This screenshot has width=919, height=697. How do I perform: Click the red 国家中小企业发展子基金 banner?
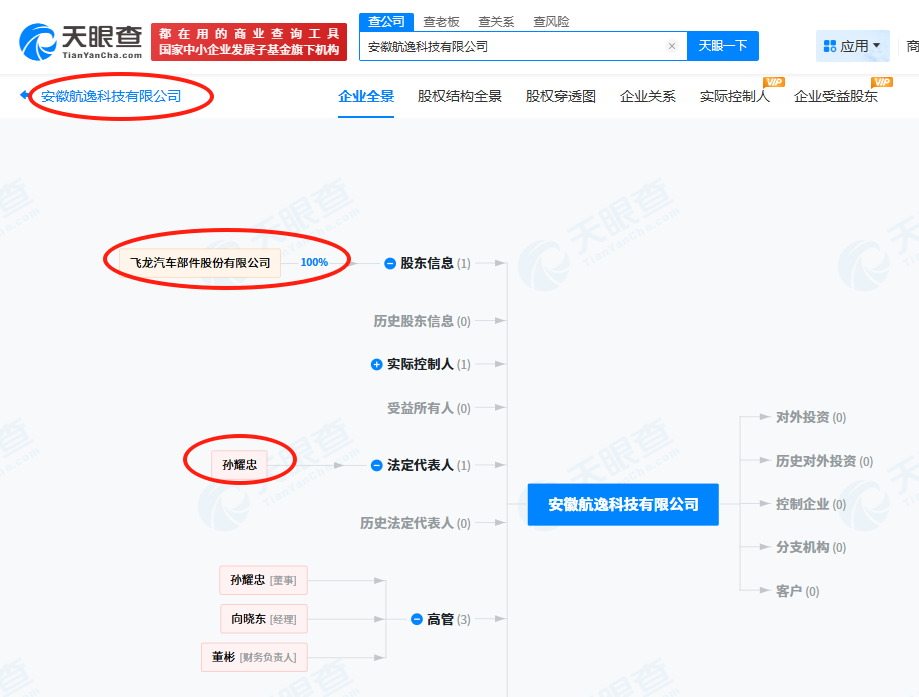coord(249,42)
